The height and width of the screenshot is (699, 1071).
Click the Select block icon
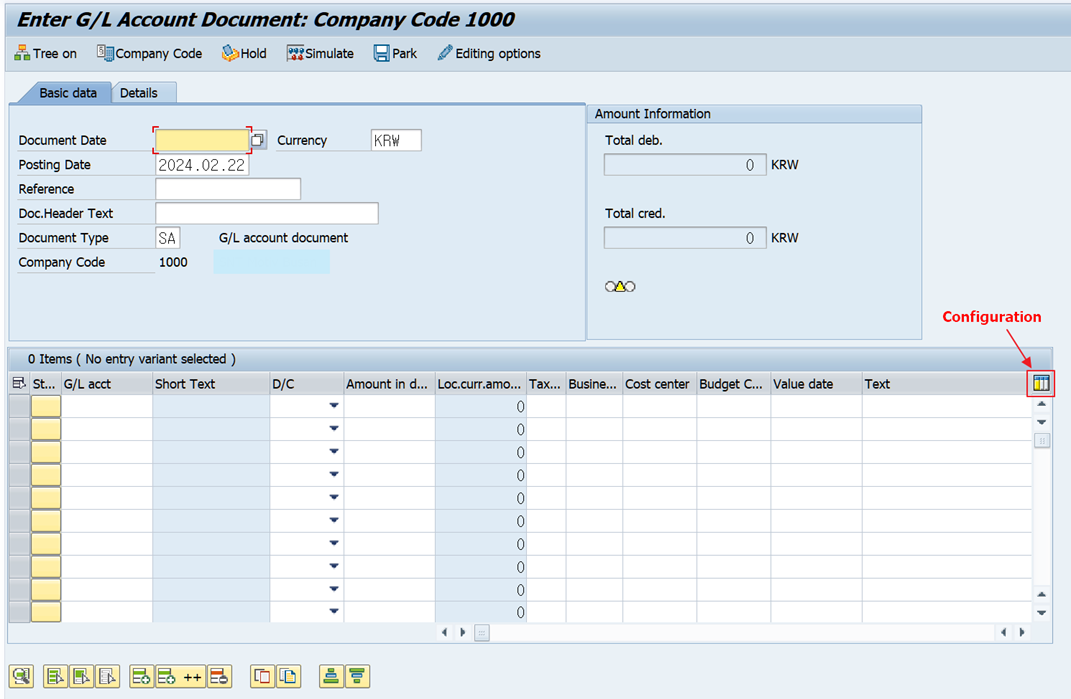point(81,676)
